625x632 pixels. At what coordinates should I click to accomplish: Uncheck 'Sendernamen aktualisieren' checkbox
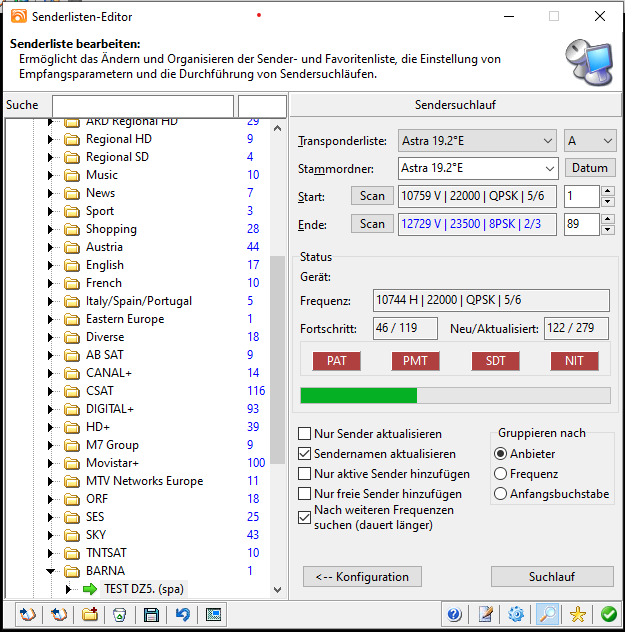pos(305,454)
